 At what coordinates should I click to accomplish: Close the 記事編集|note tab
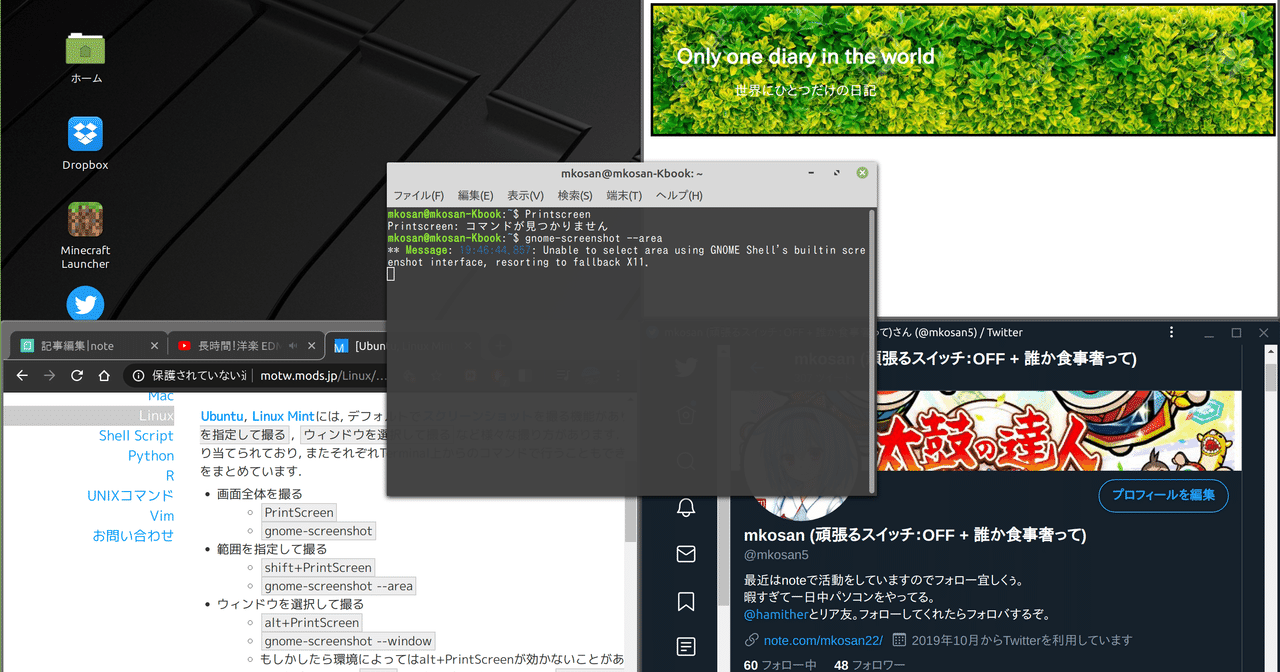point(154,346)
